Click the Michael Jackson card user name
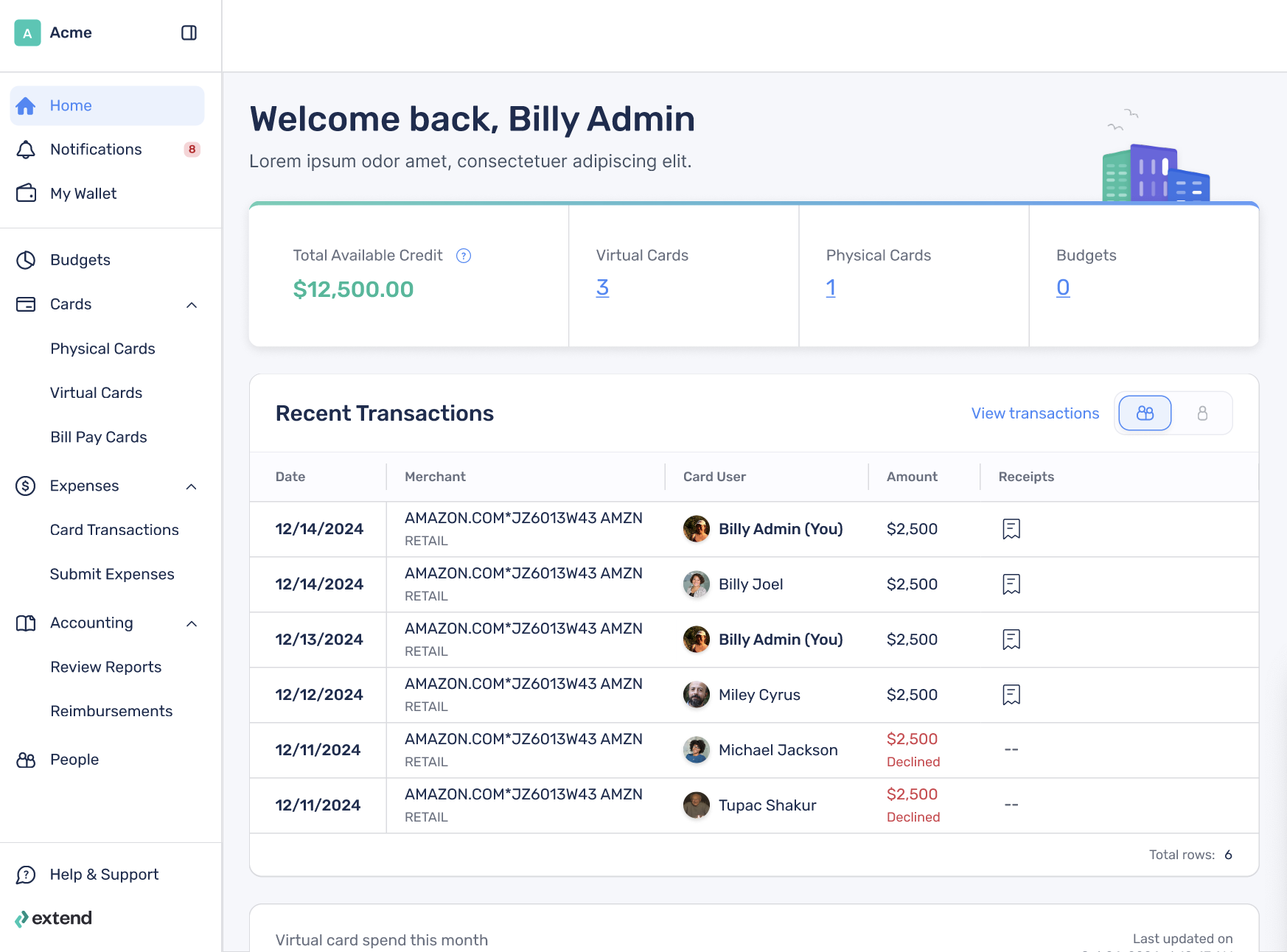Image resolution: width=1287 pixels, height=952 pixels. pos(778,750)
